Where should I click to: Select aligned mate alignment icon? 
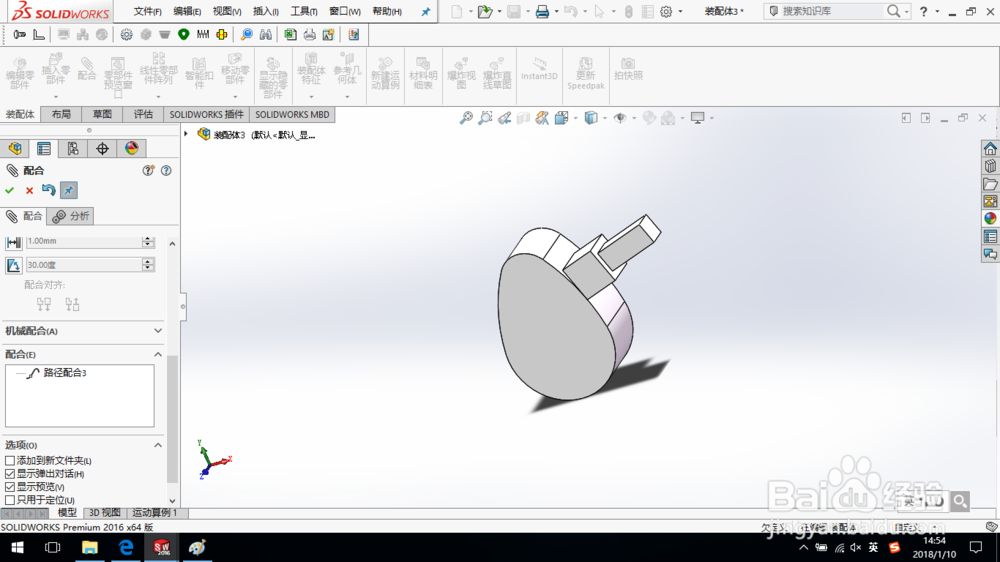coord(44,304)
